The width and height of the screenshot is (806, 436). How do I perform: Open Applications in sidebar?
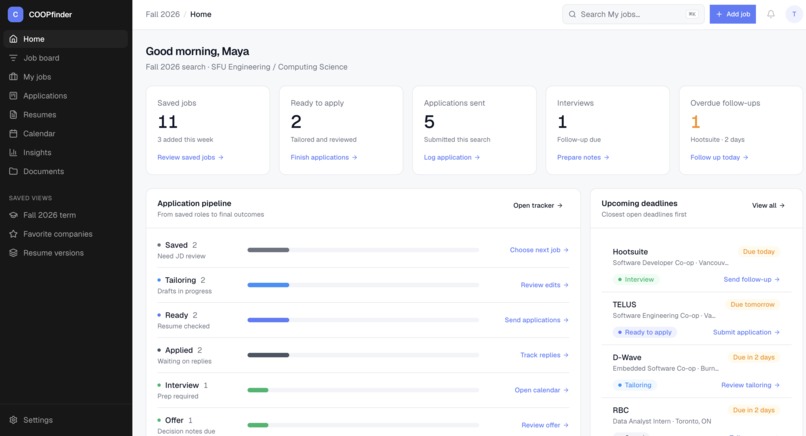click(66, 96)
